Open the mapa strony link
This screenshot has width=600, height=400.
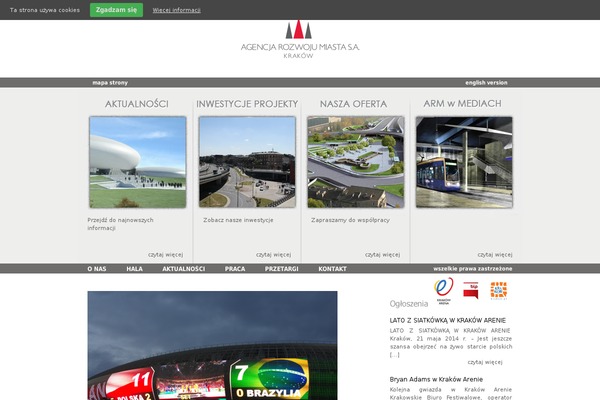110,83
